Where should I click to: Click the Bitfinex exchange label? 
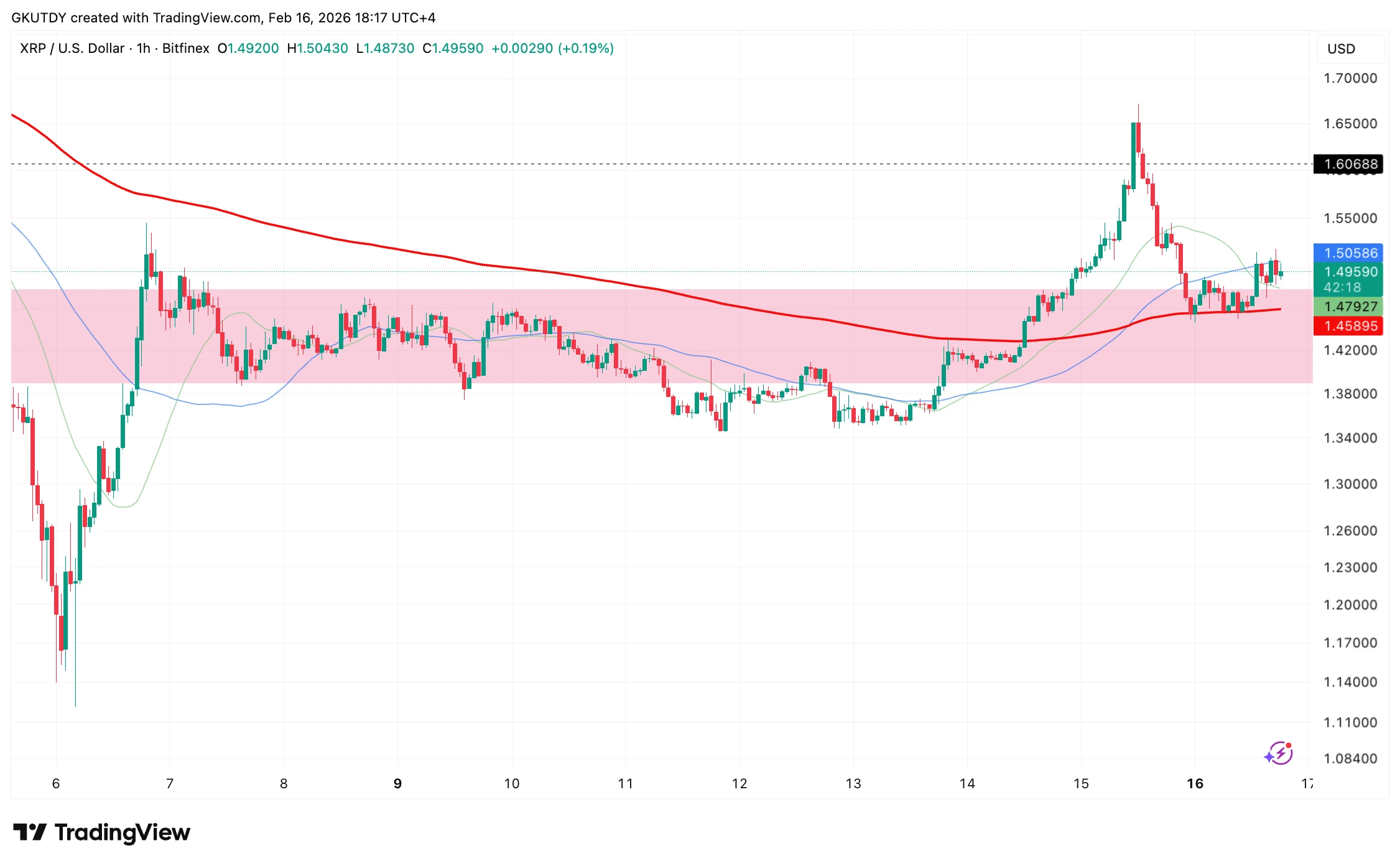point(185,49)
